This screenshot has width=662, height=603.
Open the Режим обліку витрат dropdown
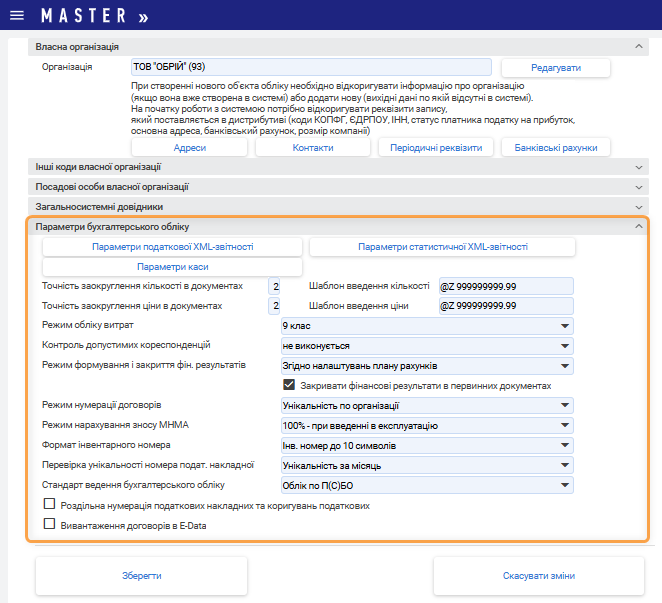tap(427, 326)
